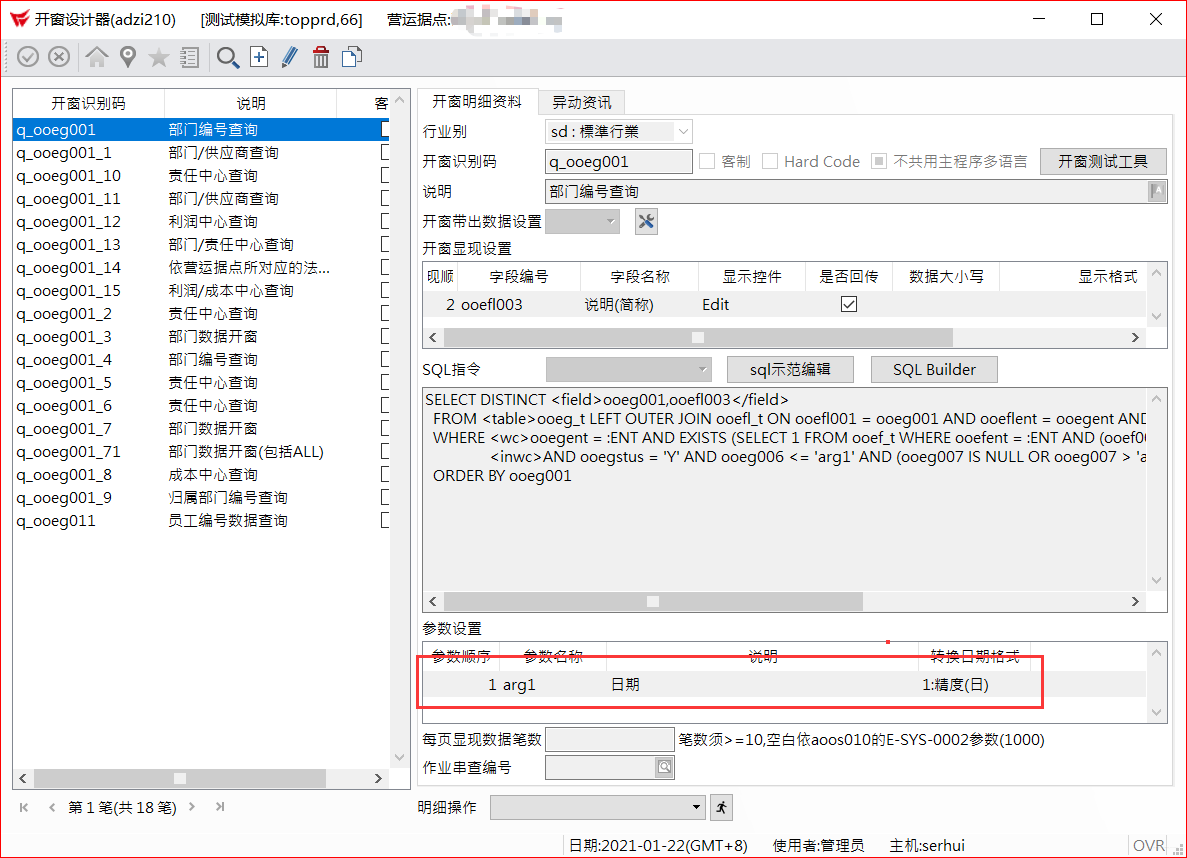Toggle checkbox in q_ooeg011 row
The width and height of the screenshot is (1187, 858).
pos(385,520)
